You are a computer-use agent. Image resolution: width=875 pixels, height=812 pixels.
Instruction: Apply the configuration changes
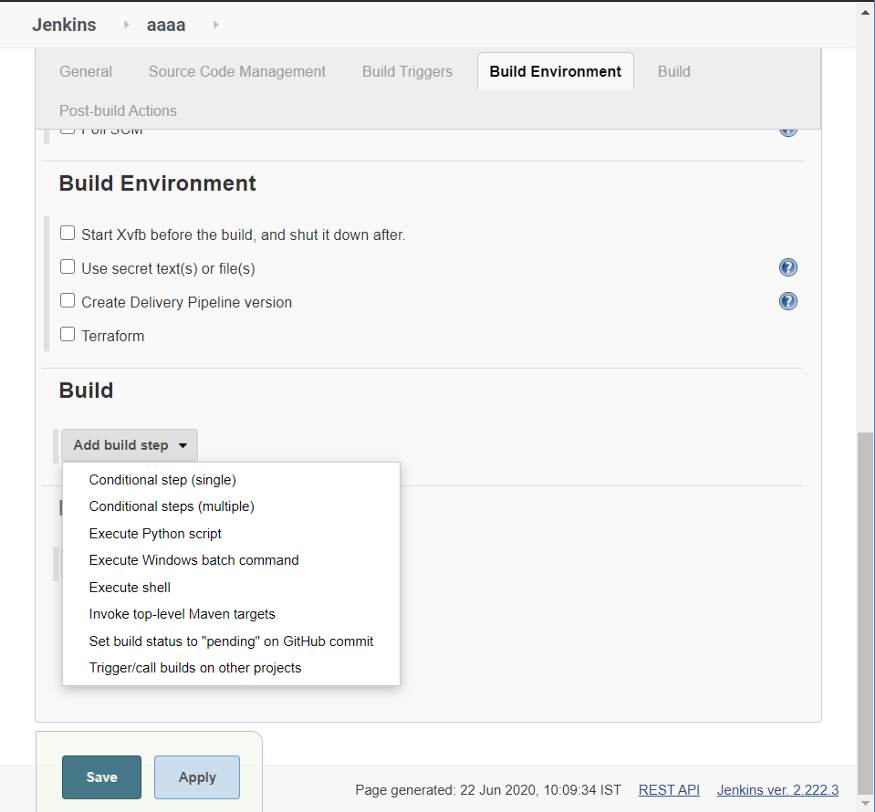[197, 777]
